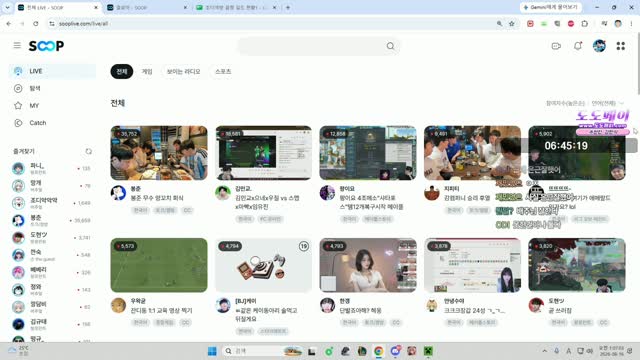Open the Chrome profile avatar
640x360 pixels.
(x=618, y=24)
